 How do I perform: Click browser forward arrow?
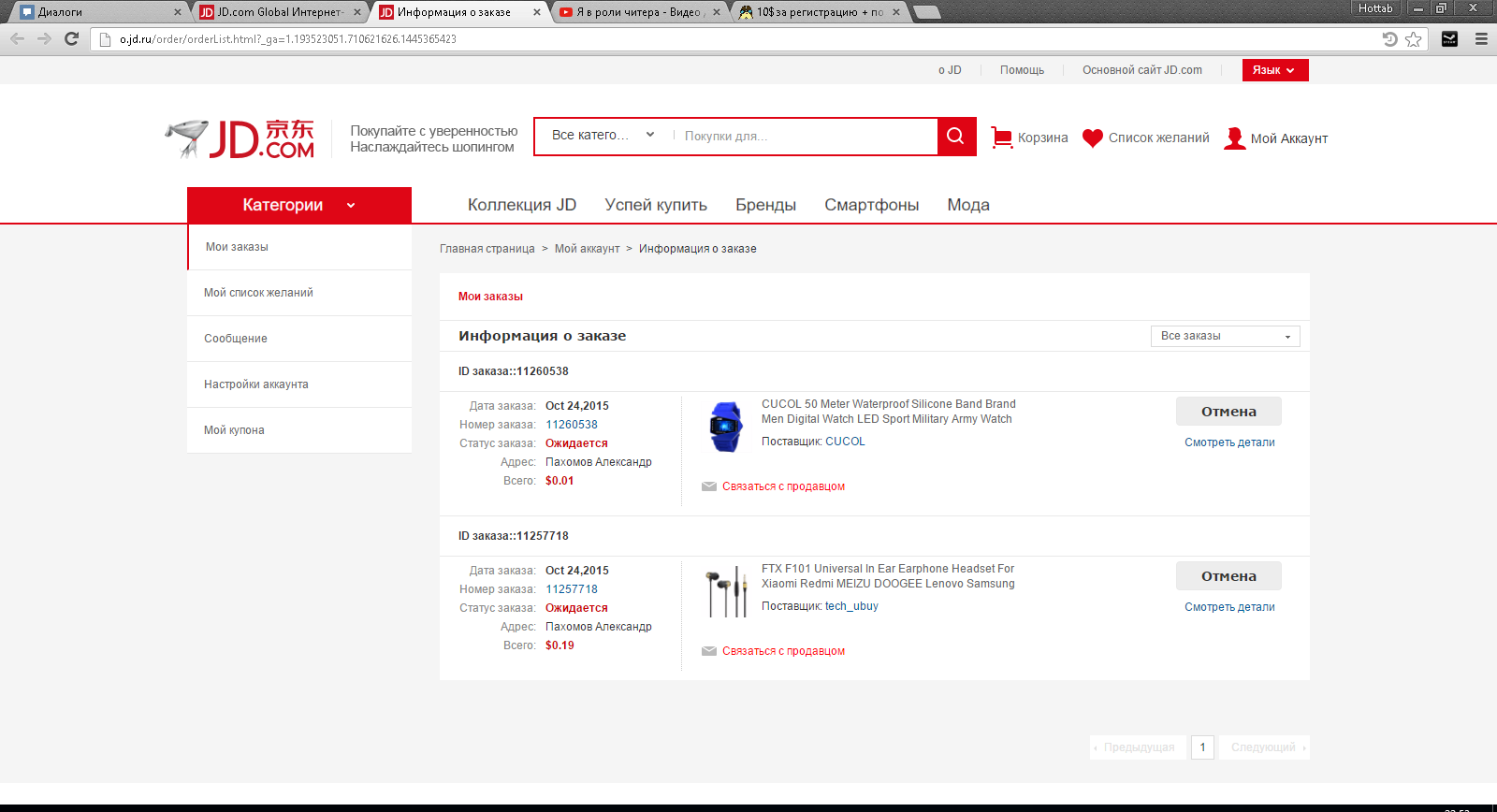(44, 38)
